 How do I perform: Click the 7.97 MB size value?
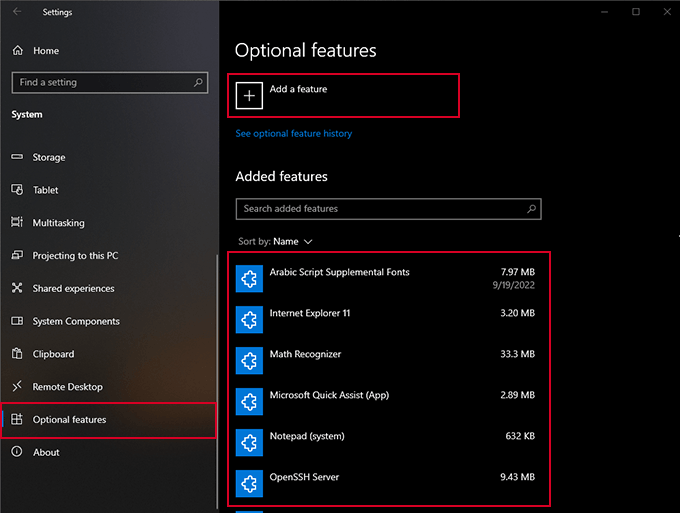517,272
